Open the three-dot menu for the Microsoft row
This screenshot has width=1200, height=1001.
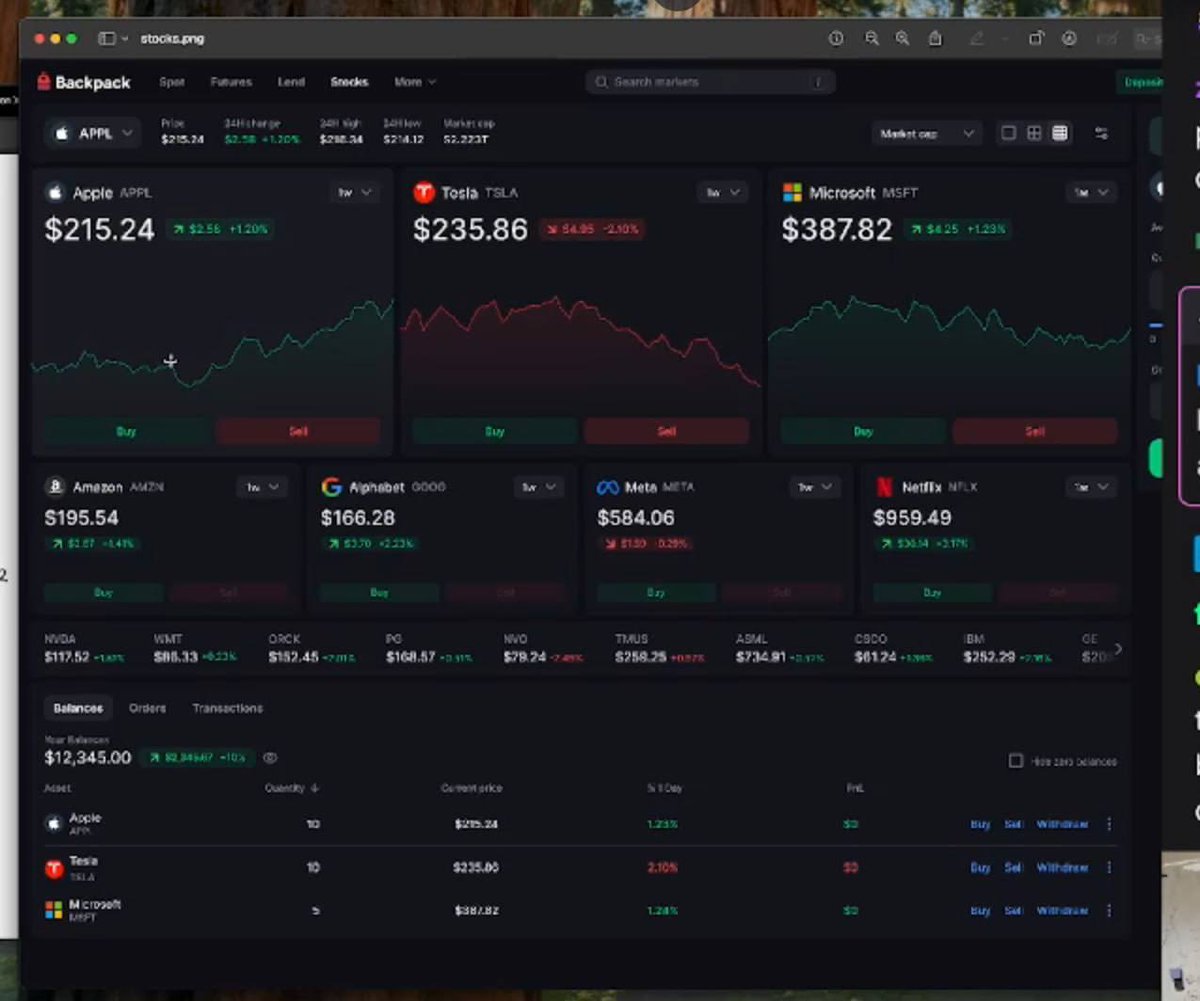click(x=1109, y=910)
